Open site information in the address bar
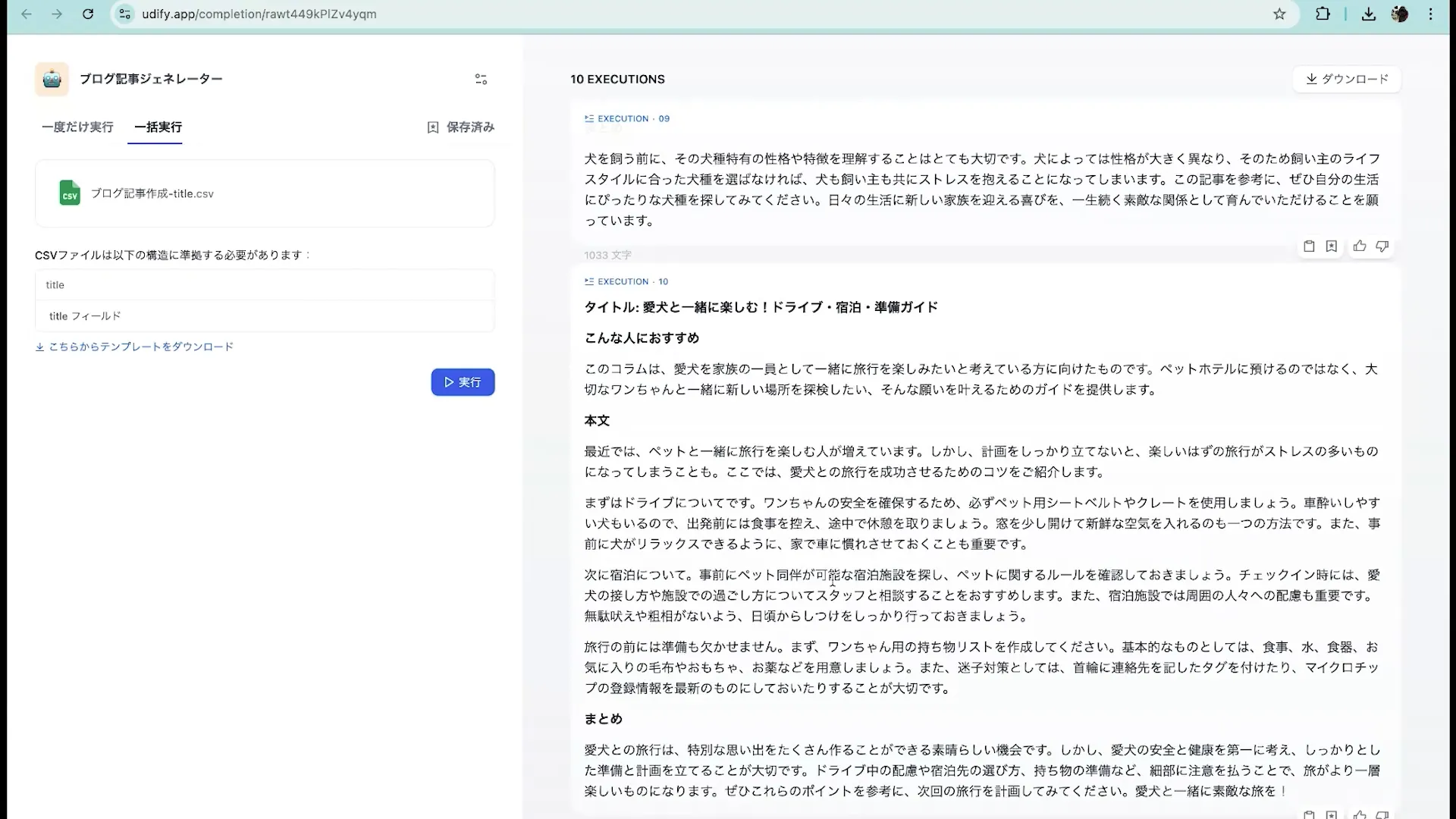The image size is (1456, 819). pyautogui.click(x=124, y=14)
